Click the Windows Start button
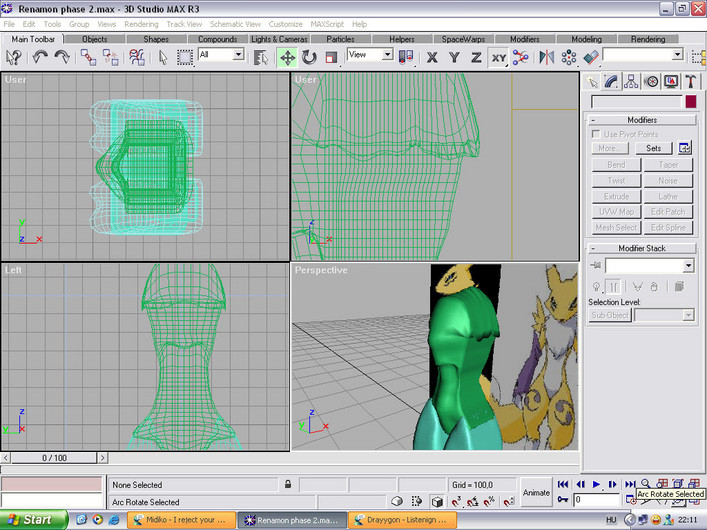707x530 pixels. [33, 520]
